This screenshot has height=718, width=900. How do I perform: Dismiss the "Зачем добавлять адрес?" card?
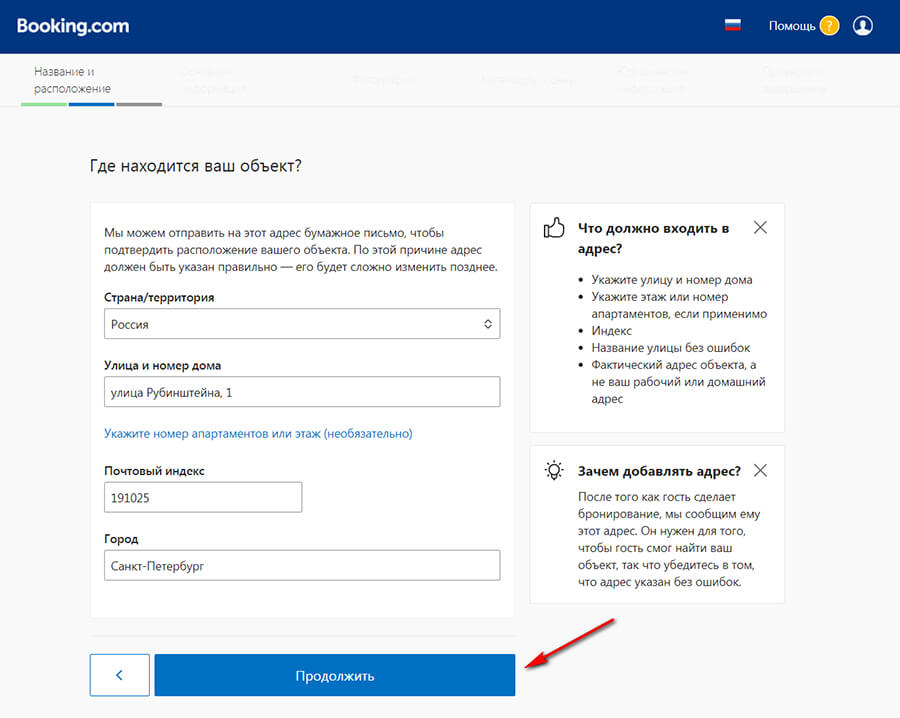[760, 470]
